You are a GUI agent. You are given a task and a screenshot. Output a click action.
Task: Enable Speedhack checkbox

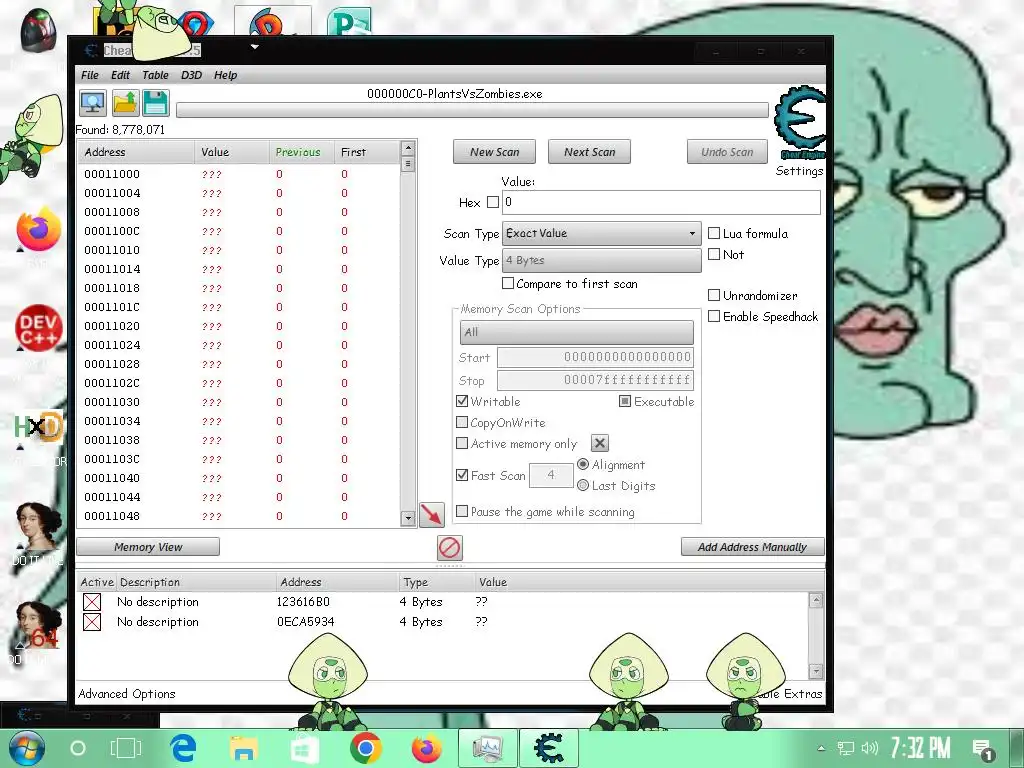coord(714,316)
